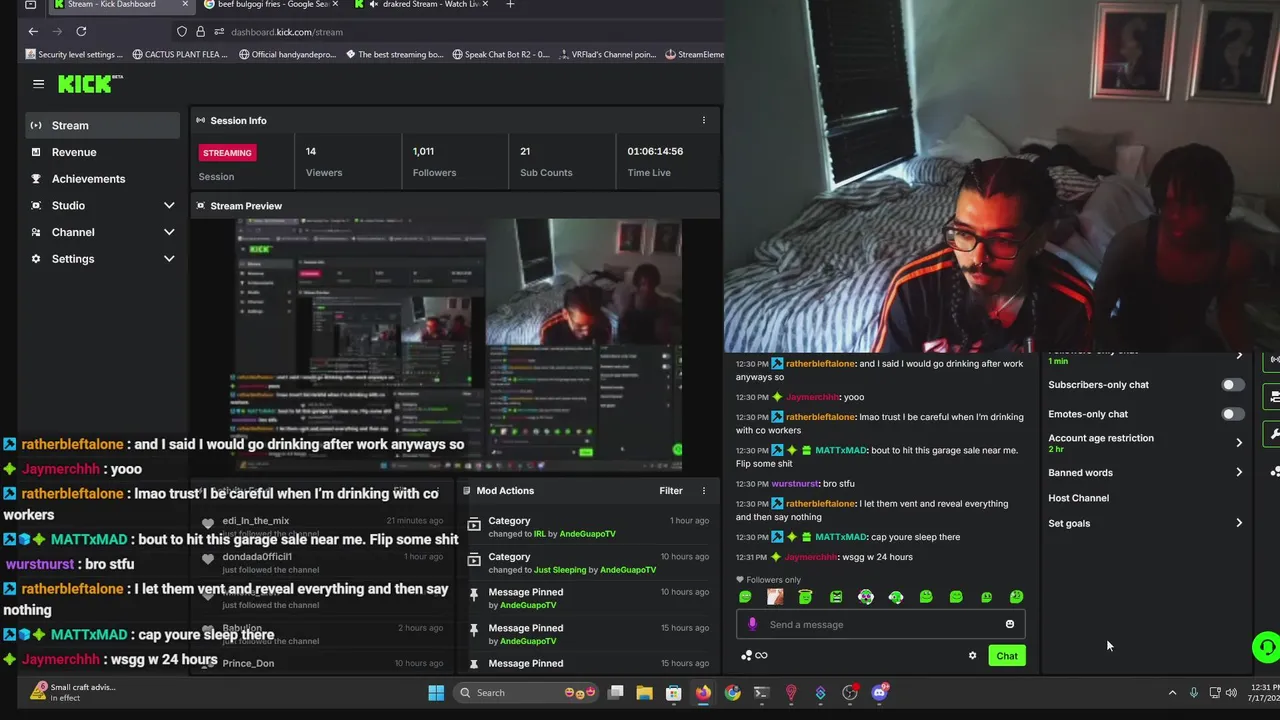Open Session Info three-dot options
This screenshot has height=720, width=1280.
703,120
